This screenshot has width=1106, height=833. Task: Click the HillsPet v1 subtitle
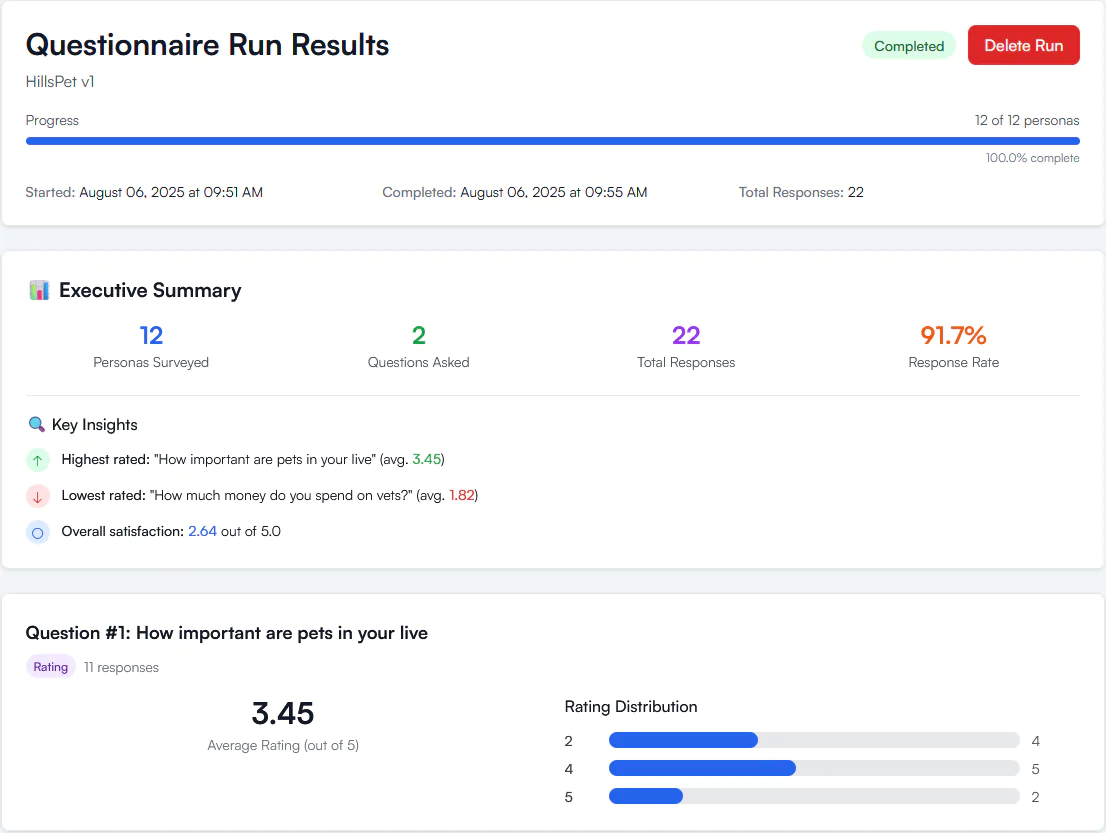coord(60,82)
